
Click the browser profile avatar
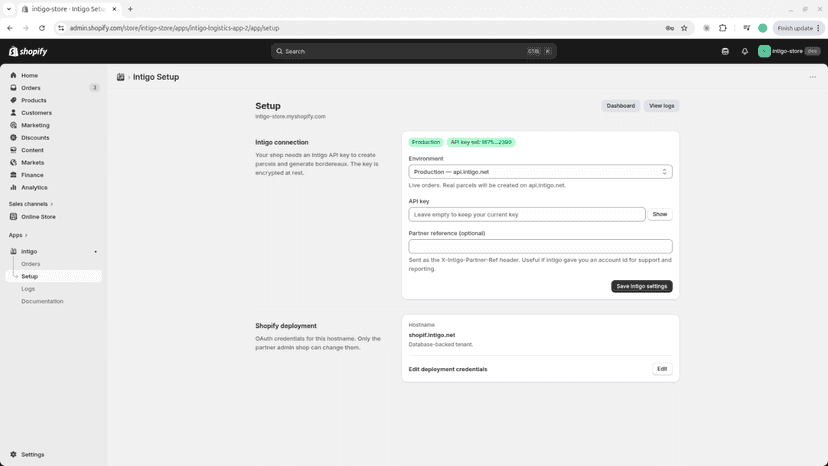click(x=763, y=28)
